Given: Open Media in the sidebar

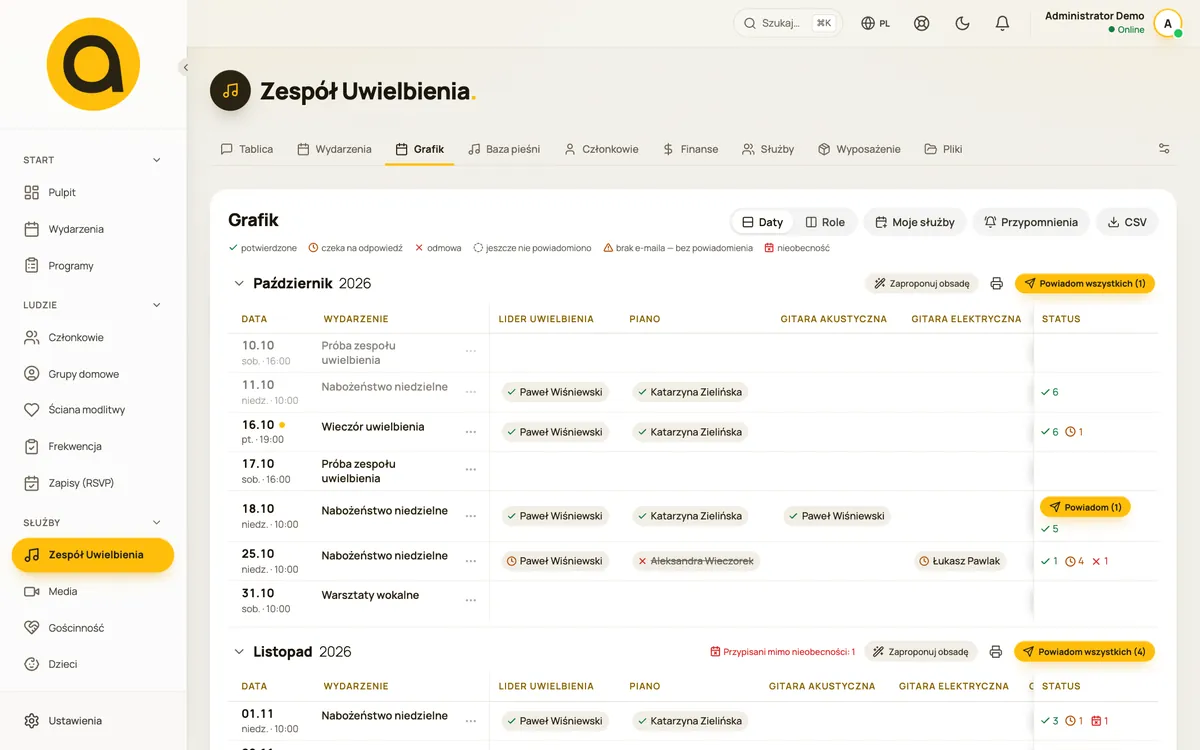Looking at the screenshot, I should (x=93, y=591).
